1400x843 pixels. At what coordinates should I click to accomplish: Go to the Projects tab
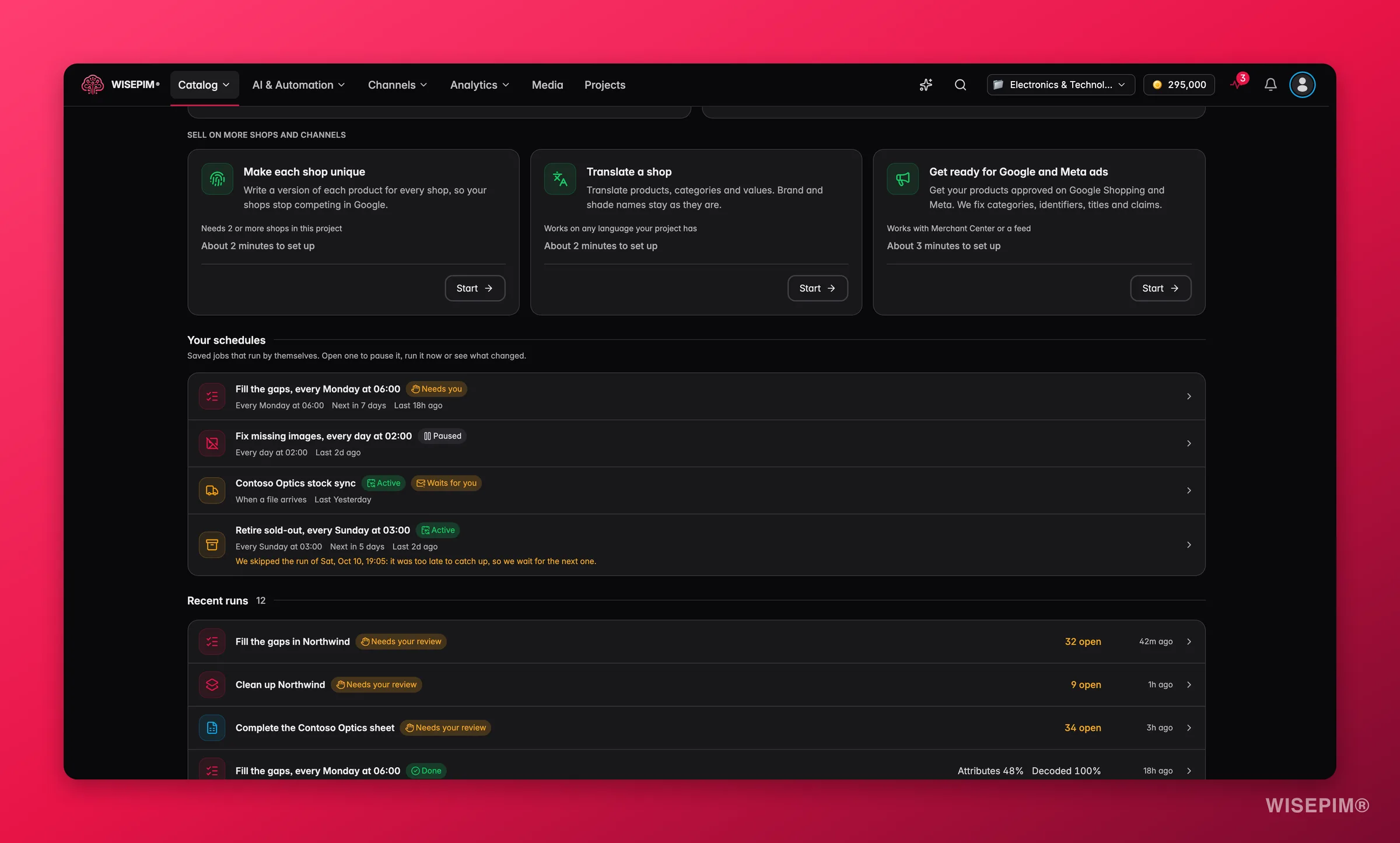[x=605, y=85]
